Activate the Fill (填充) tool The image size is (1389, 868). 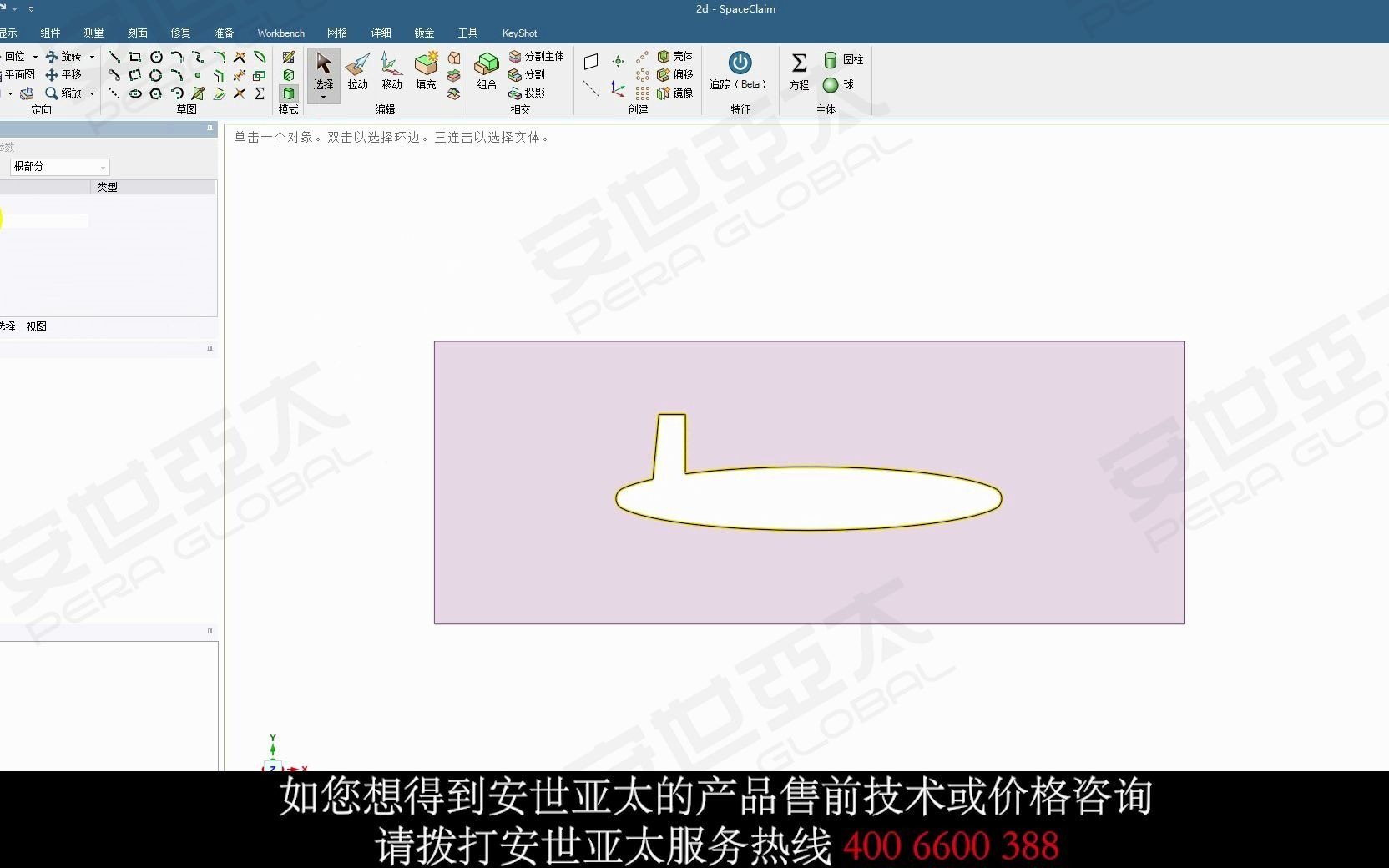pos(426,73)
